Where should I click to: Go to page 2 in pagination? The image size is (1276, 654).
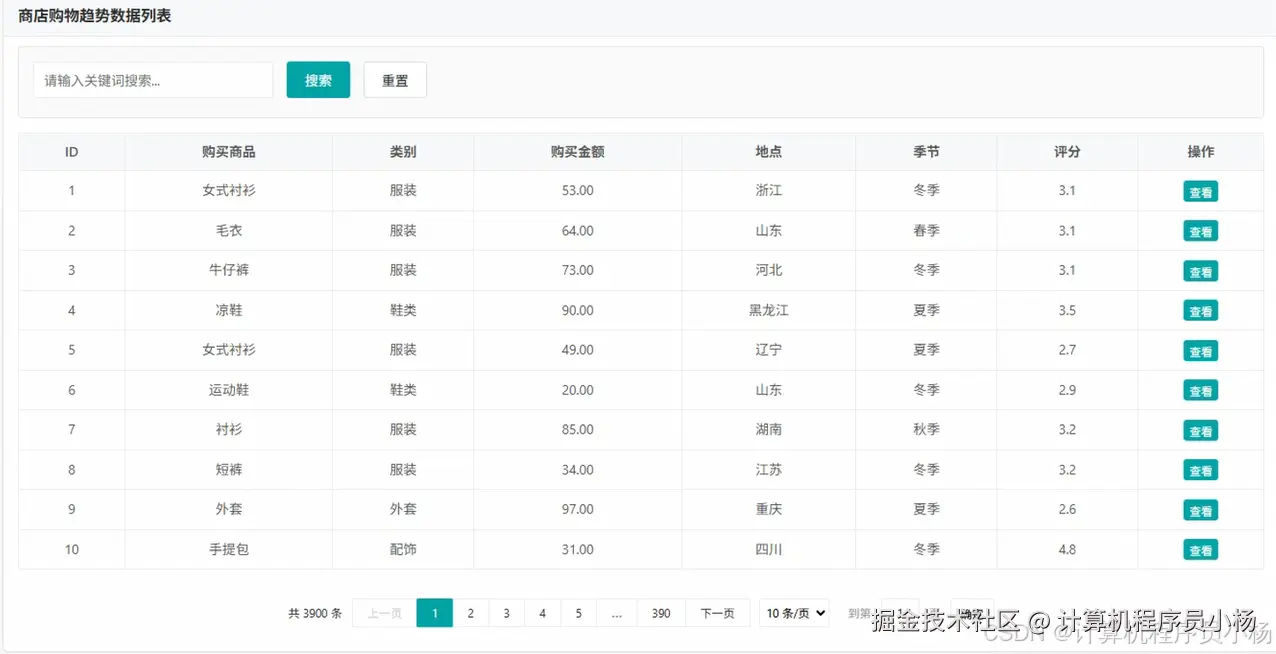(470, 612)
